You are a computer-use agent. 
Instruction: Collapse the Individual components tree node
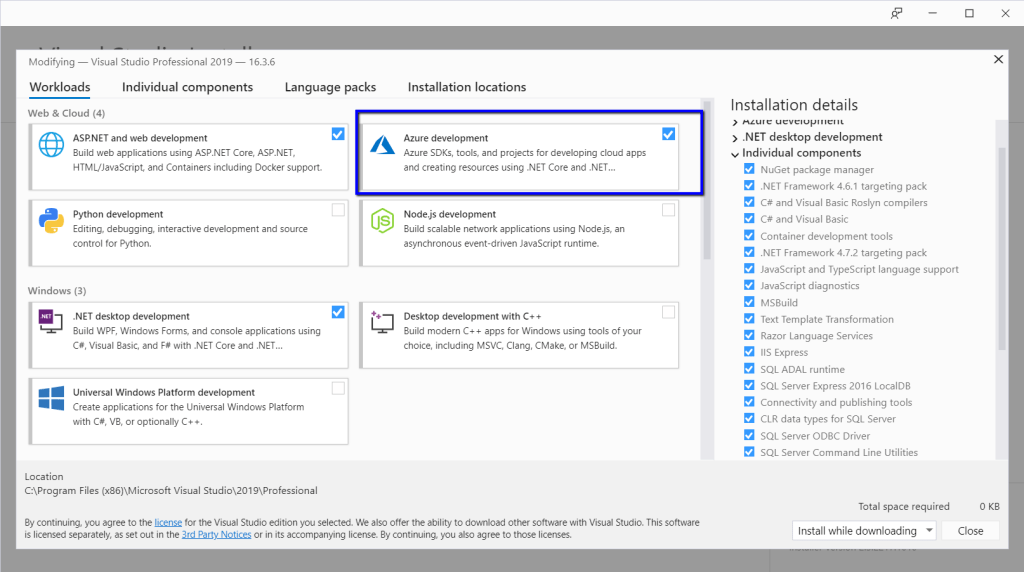(736, 154)
